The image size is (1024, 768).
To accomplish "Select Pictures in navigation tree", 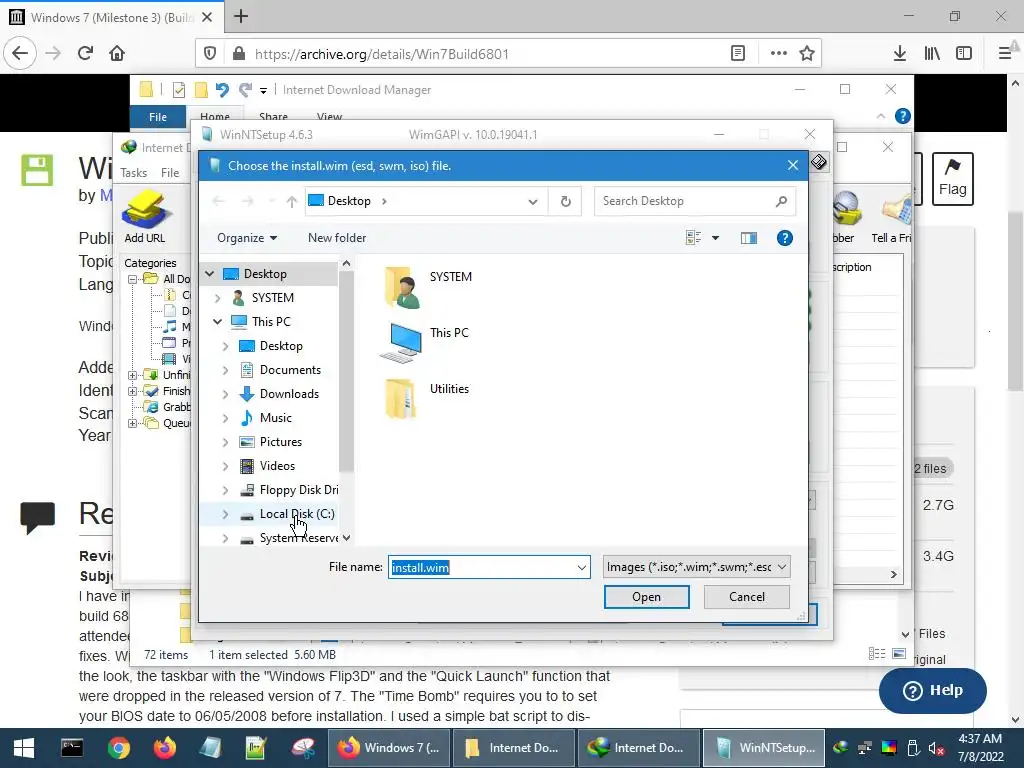I will pyautogui.click(x=280, y=442).
